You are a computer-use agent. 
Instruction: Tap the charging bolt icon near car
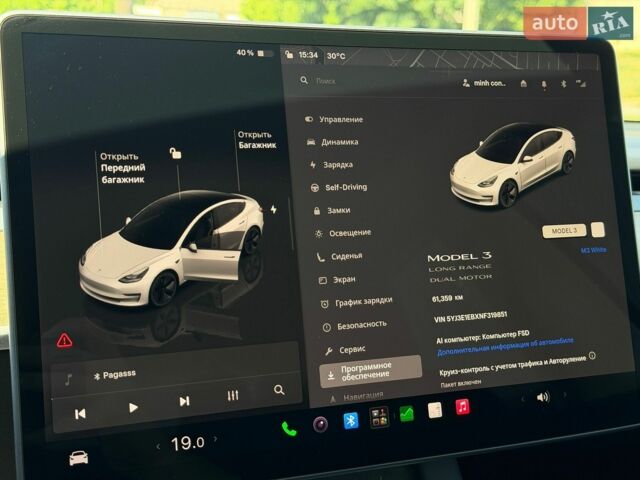[273, 209]
